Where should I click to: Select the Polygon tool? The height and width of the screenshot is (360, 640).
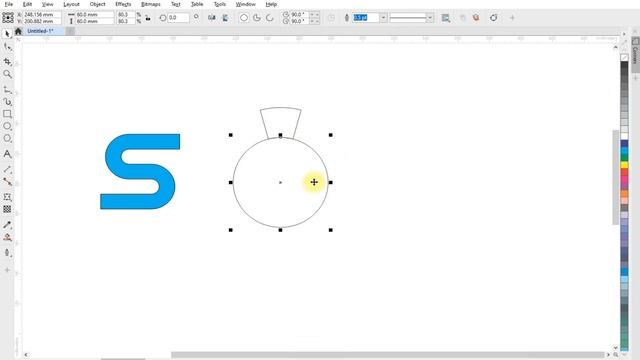[x=7, y=138]
